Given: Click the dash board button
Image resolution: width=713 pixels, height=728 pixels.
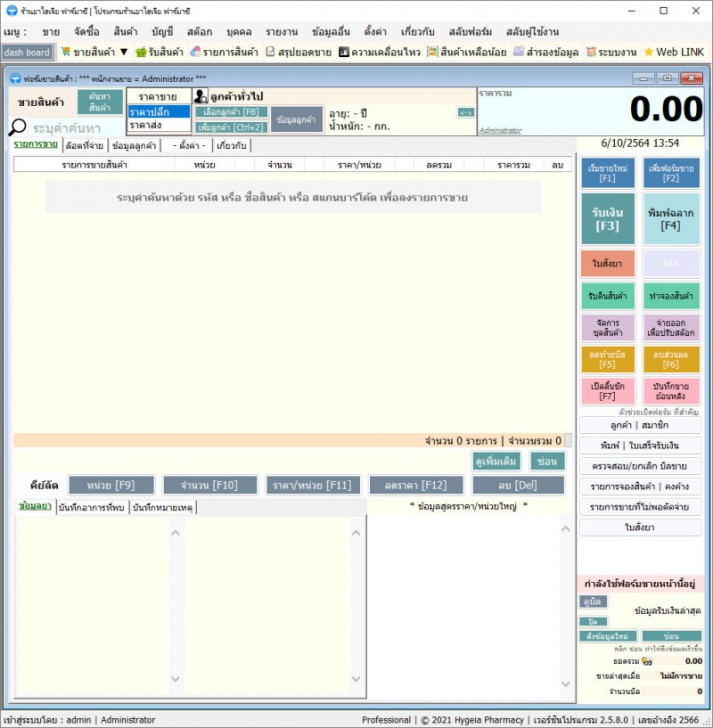Looking at the screenshot, I should 27,52.
